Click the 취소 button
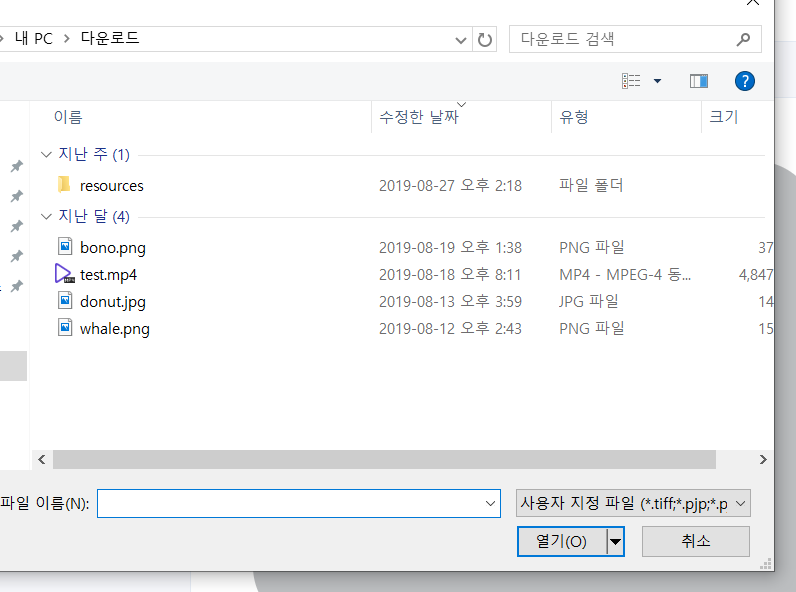 (x=695, y=541)
